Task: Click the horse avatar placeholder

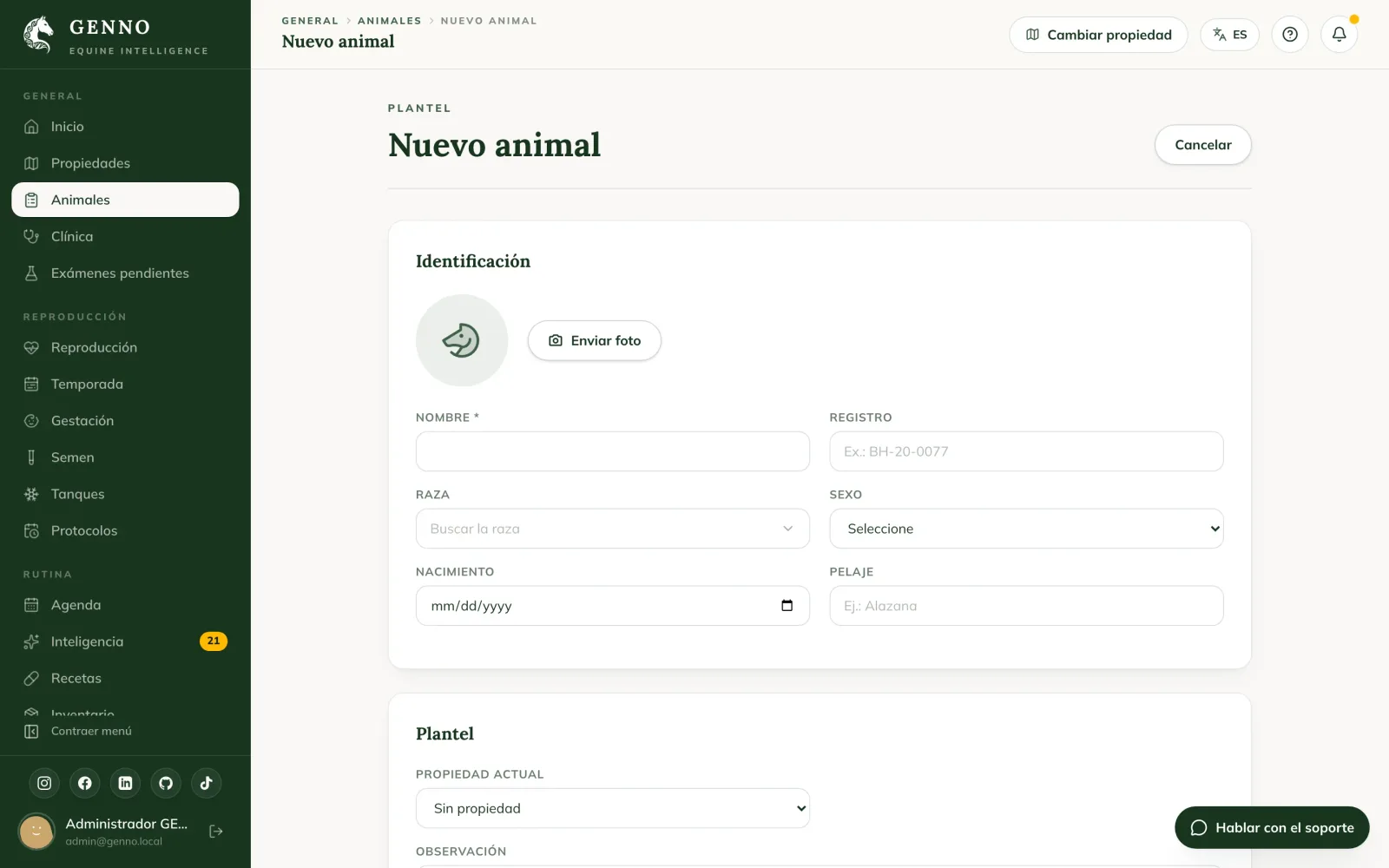Action: [x=461, y=340]
